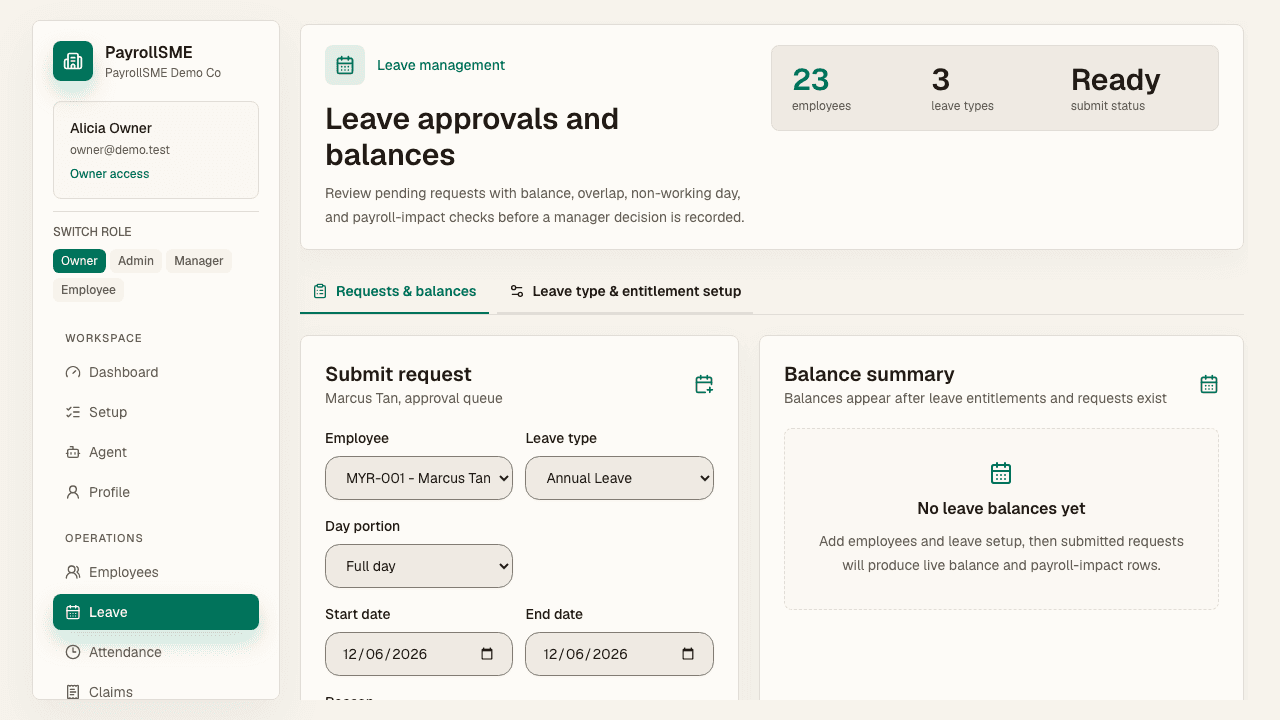
Task: Click the Start date input field
Action: coord(419,654)
